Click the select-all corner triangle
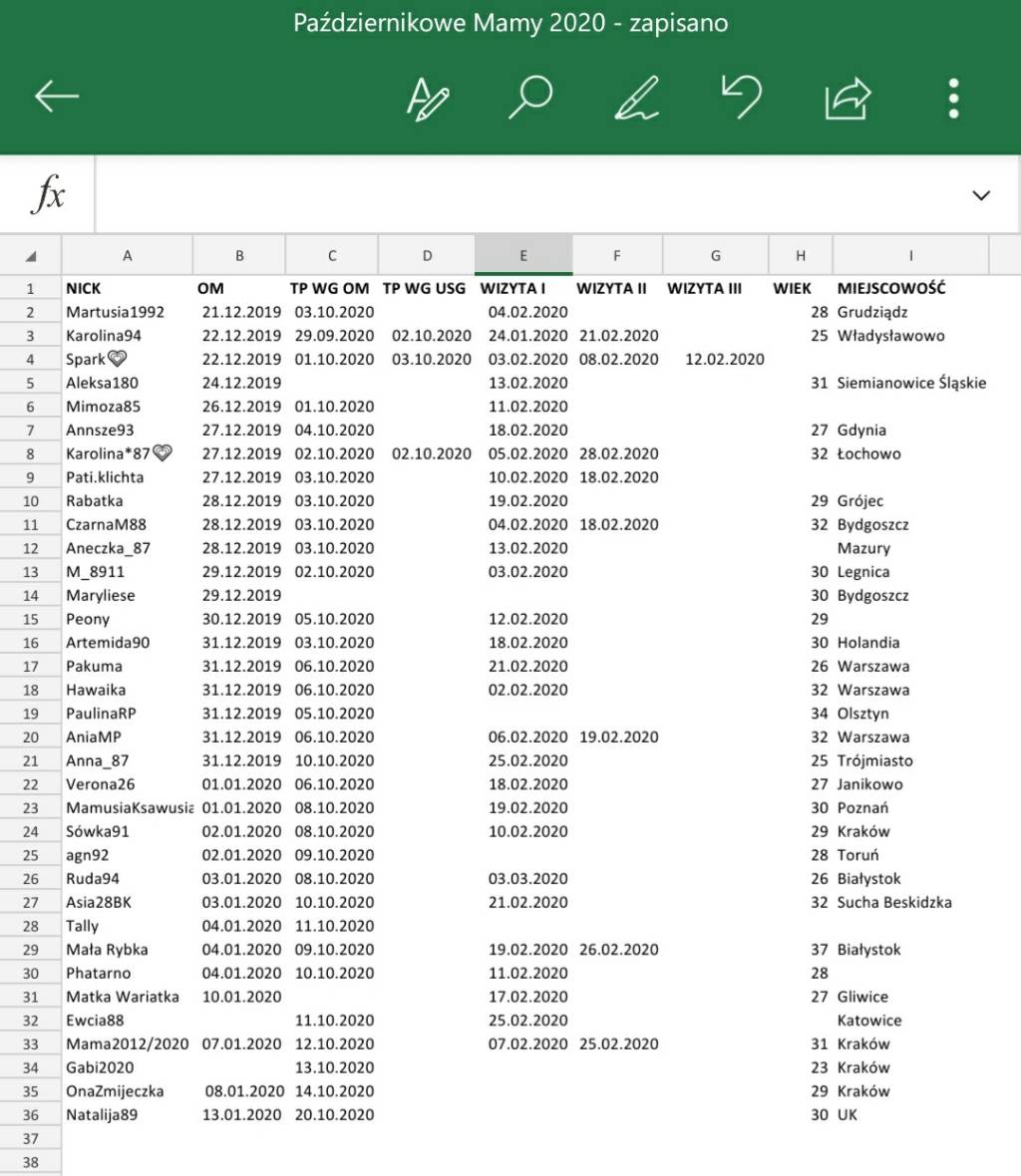This screenshot has height=1176, width=1021. click(31, 256)
